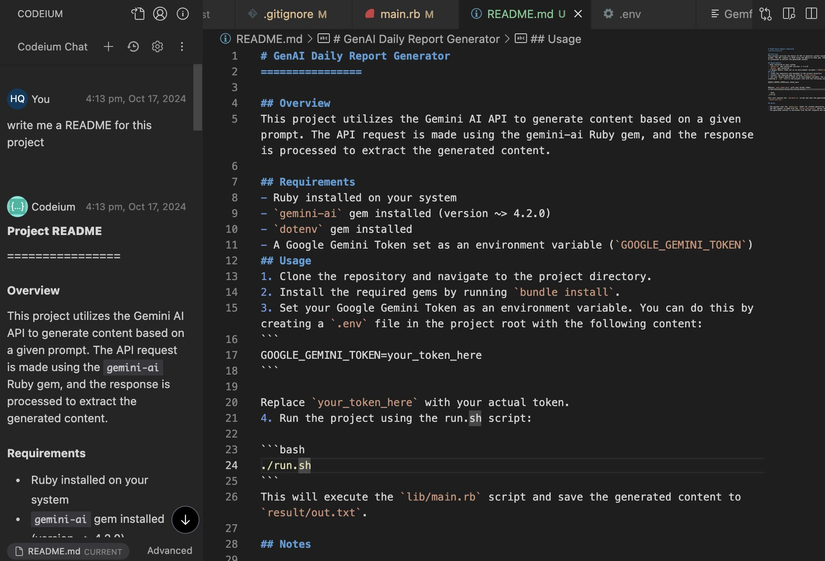
Task: Click the Codeium documents icon in header
Action: (x=138, y=14)
